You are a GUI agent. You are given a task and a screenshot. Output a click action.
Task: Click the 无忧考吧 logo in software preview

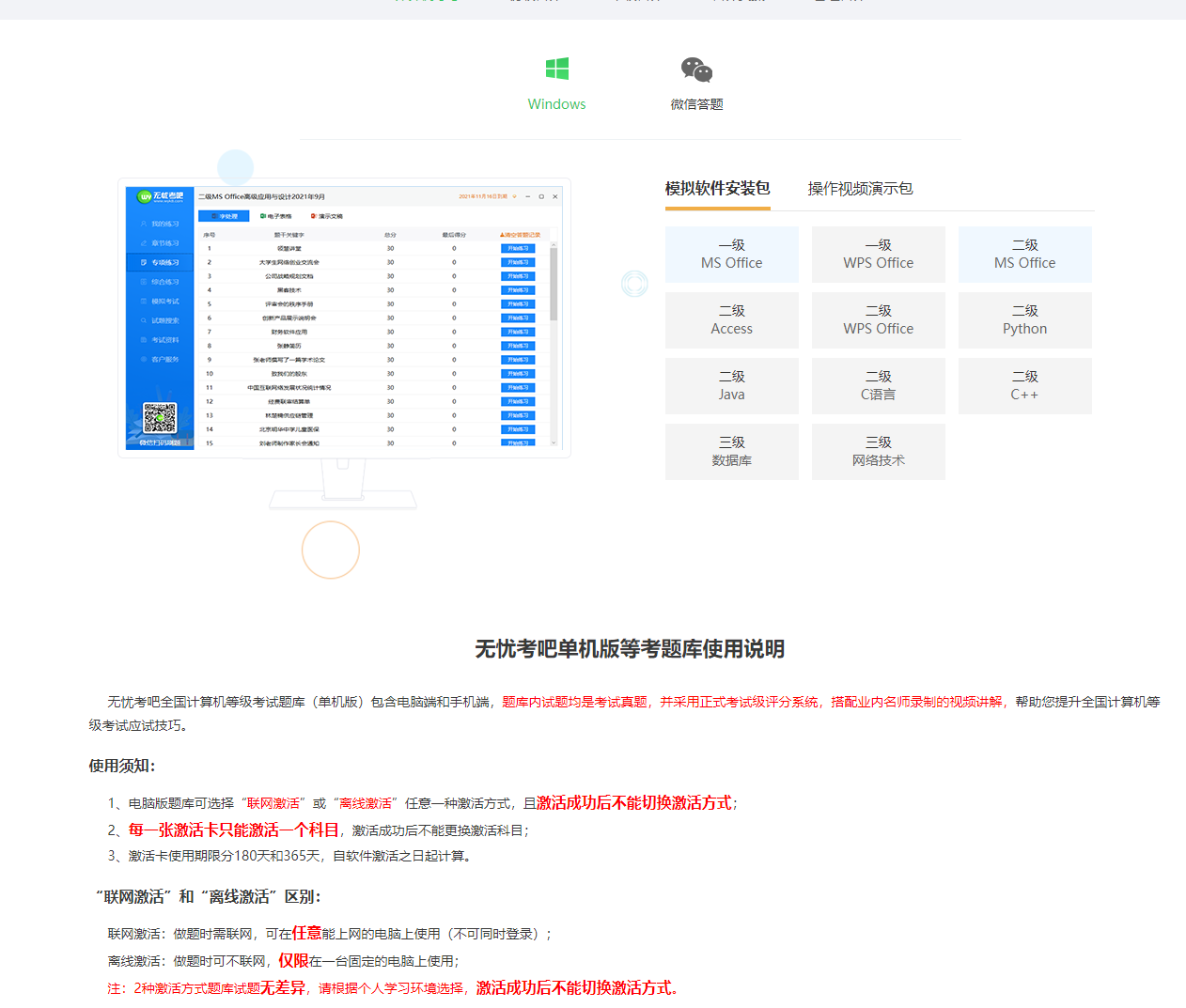161,196
